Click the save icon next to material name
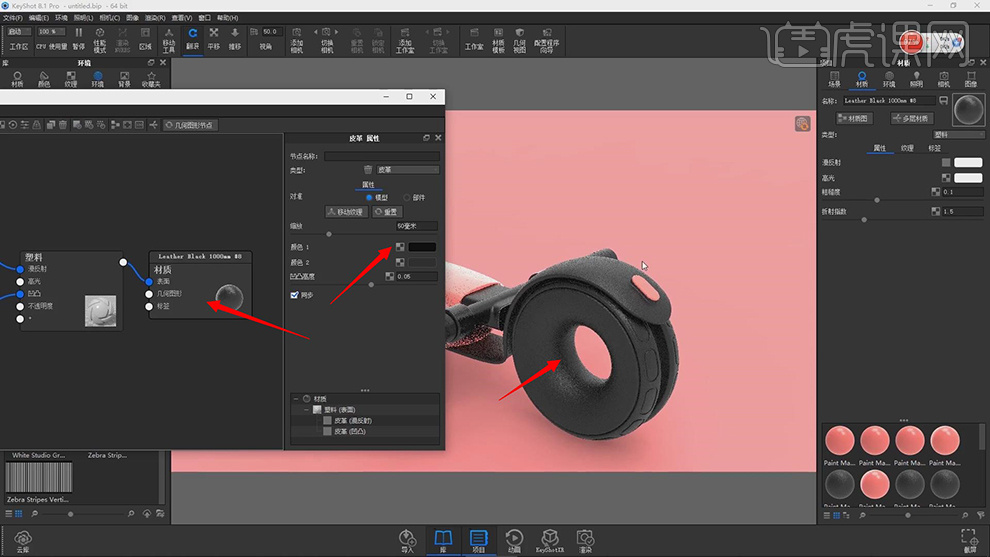The height and width of the screenshot is (557, 990). (943, 101)
